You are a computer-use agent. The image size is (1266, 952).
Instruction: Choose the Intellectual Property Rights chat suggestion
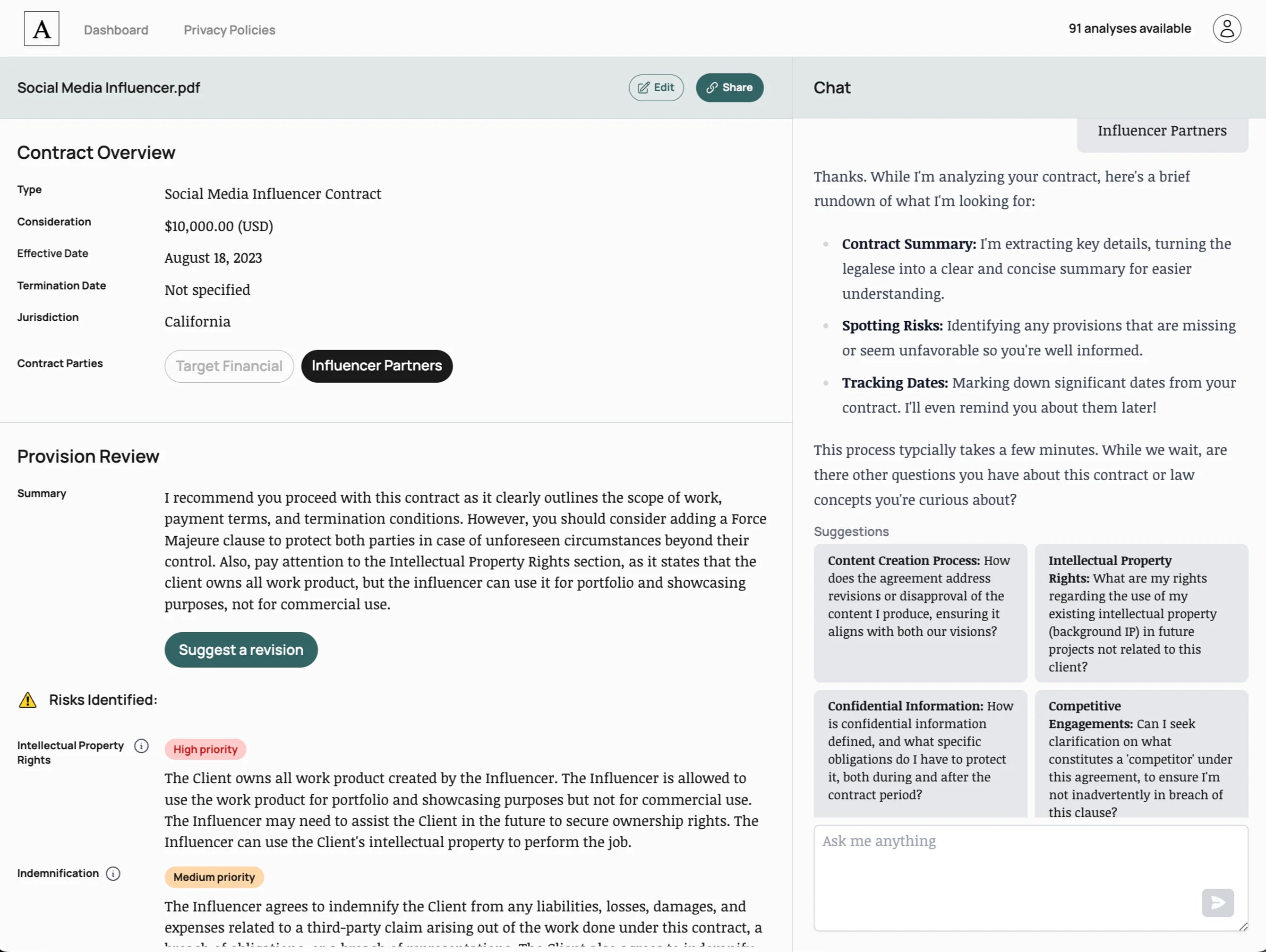[1141, 612]
